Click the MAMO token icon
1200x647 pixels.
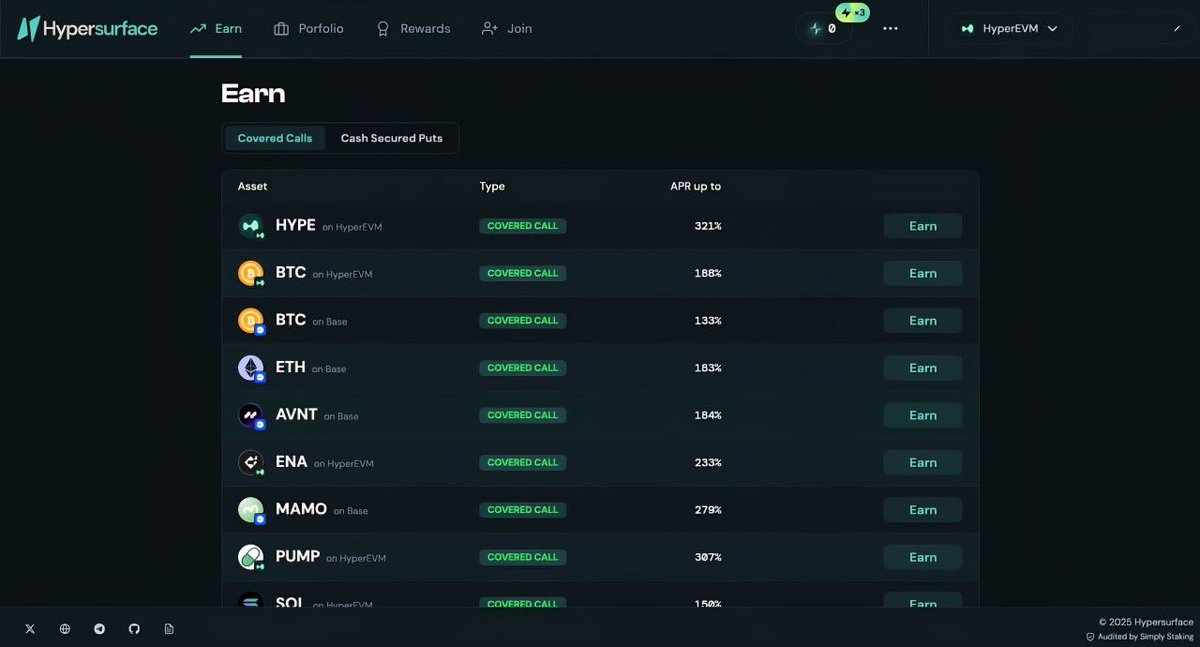click(251, 510)
